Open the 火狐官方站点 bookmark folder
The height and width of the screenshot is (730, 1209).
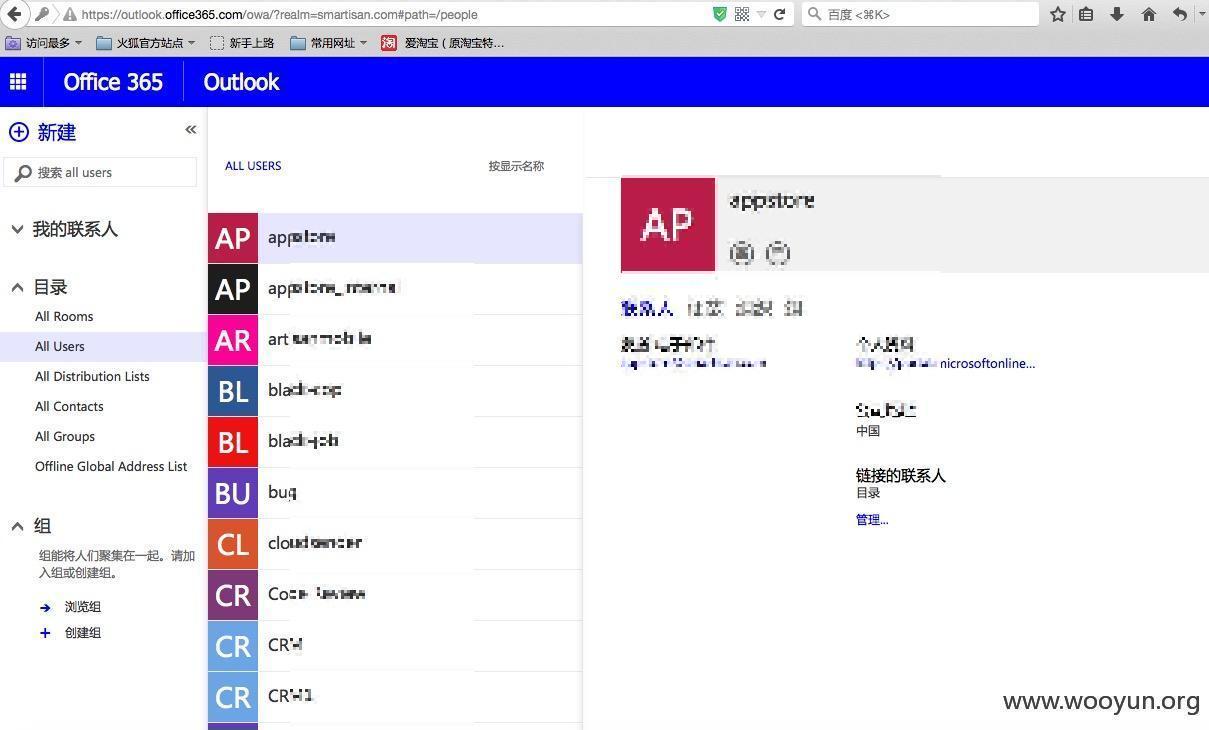(x=146, y=43)
